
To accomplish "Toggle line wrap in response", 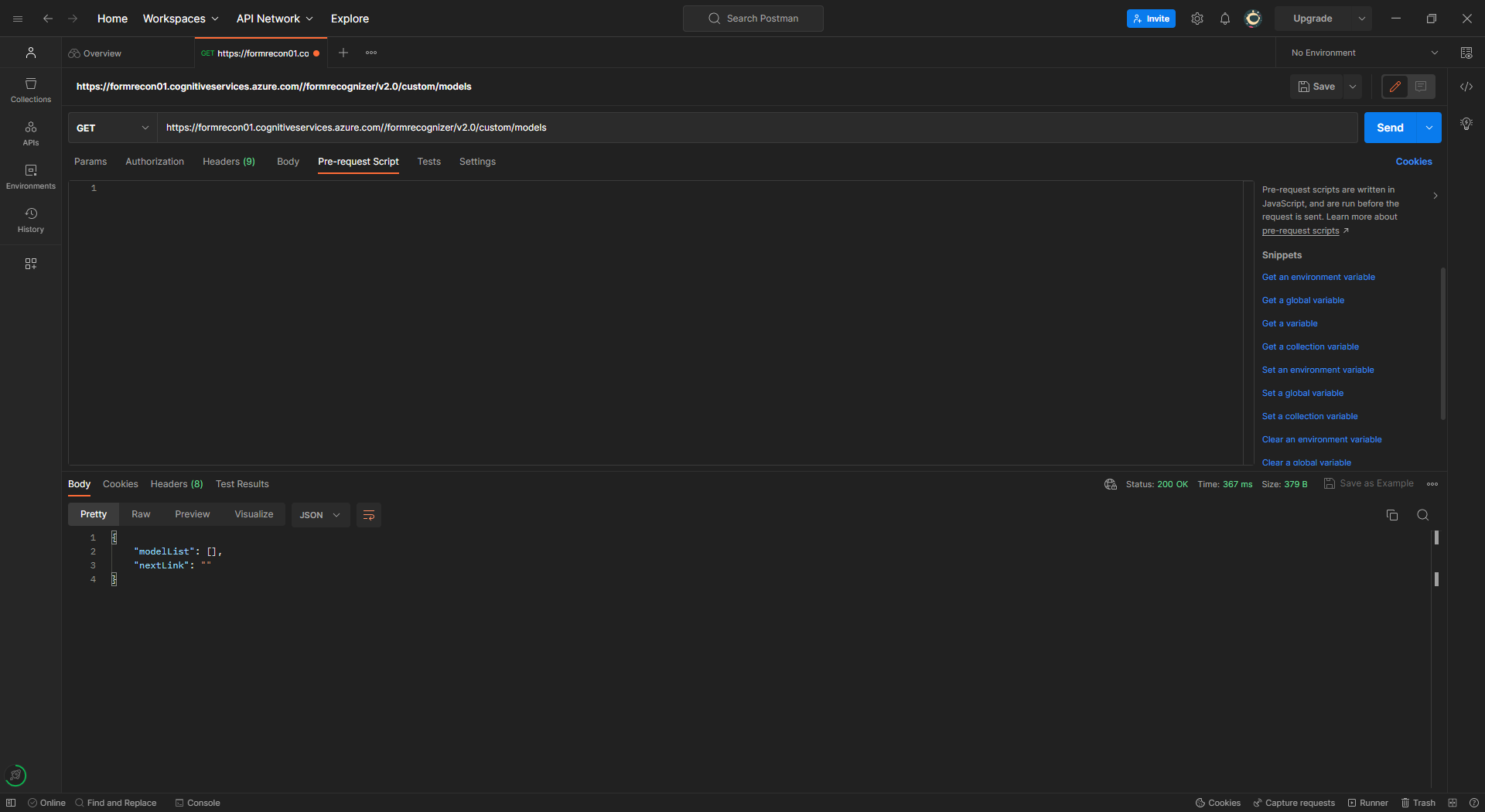I will click(369, 515).
